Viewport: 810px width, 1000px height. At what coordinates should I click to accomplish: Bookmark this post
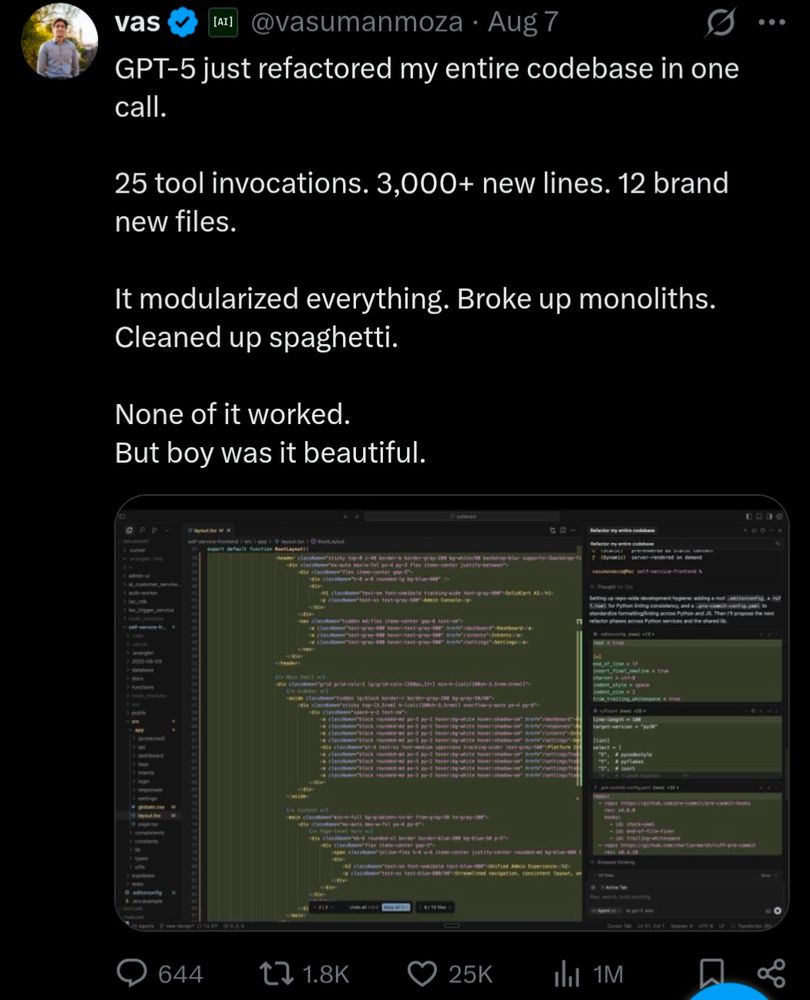coord(711,974)
